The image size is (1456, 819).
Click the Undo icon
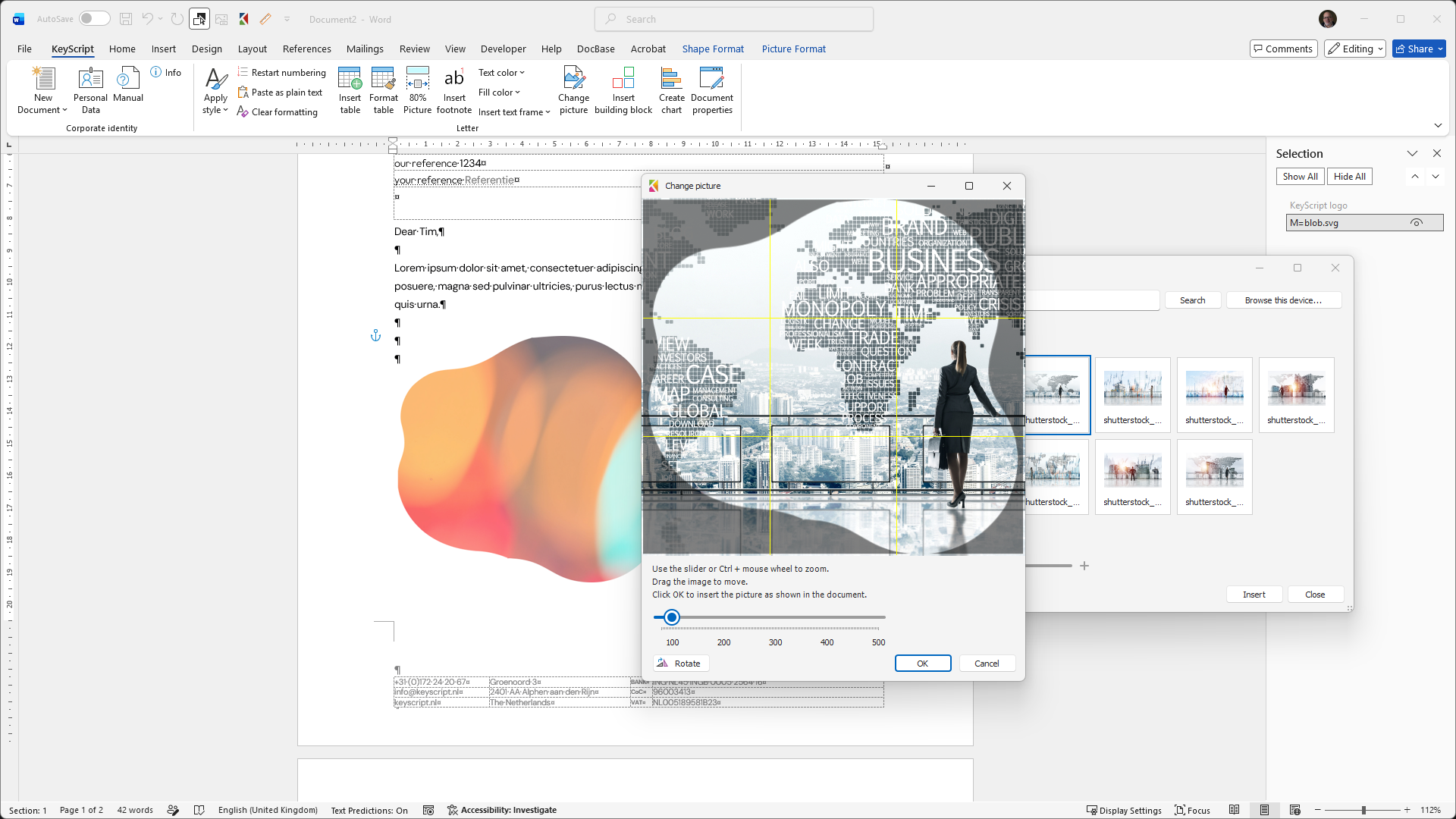pyautogui.click(x=147, y=19)
